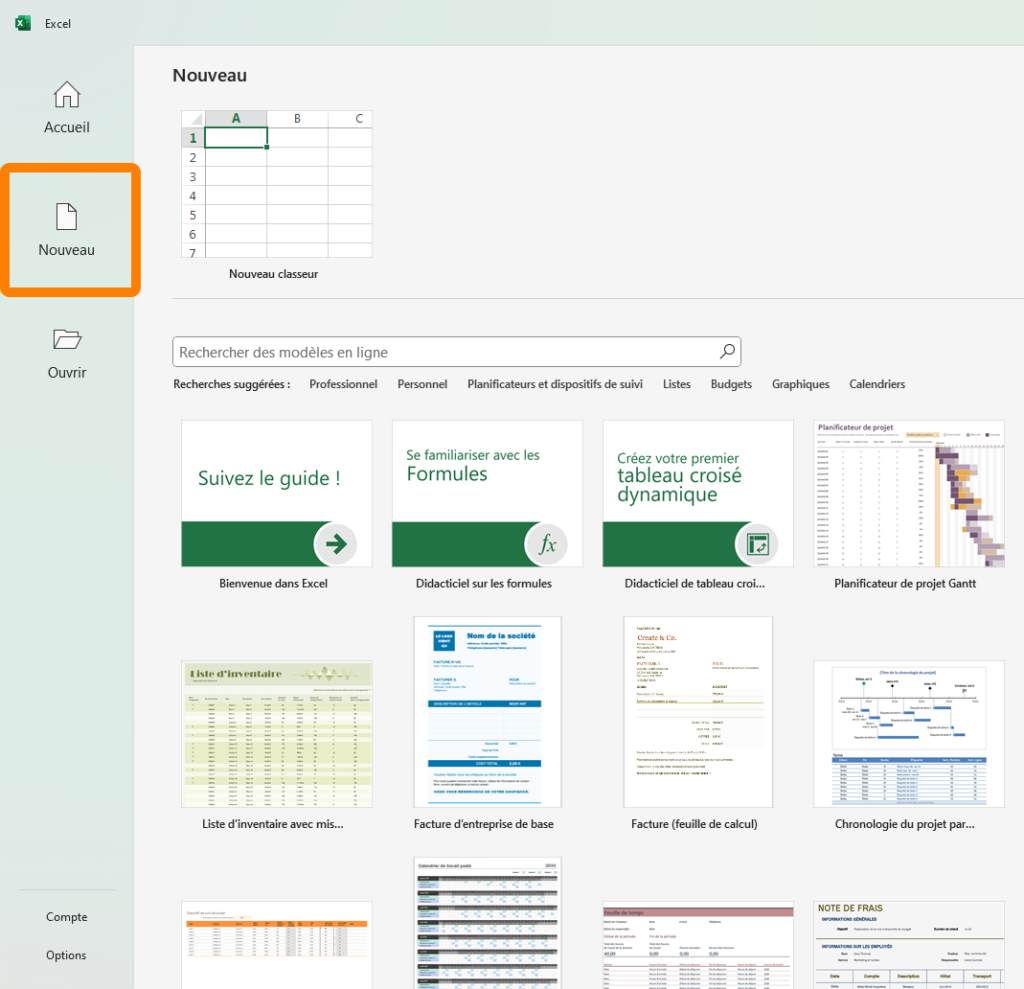Select the Listes suggested search
This screenshot has width=1024, height=989.
coord(677,384)
